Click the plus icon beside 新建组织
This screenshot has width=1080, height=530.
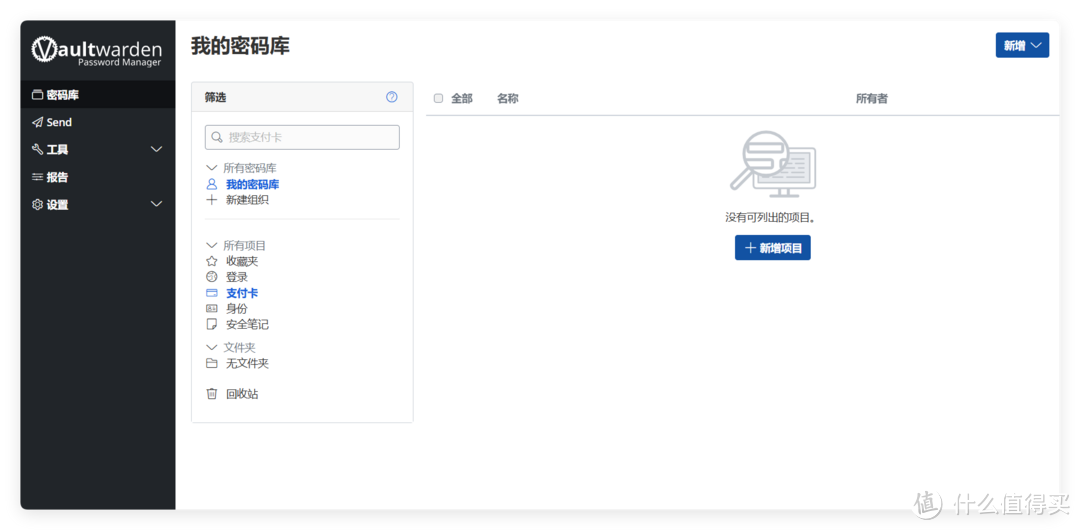[211, 200]
